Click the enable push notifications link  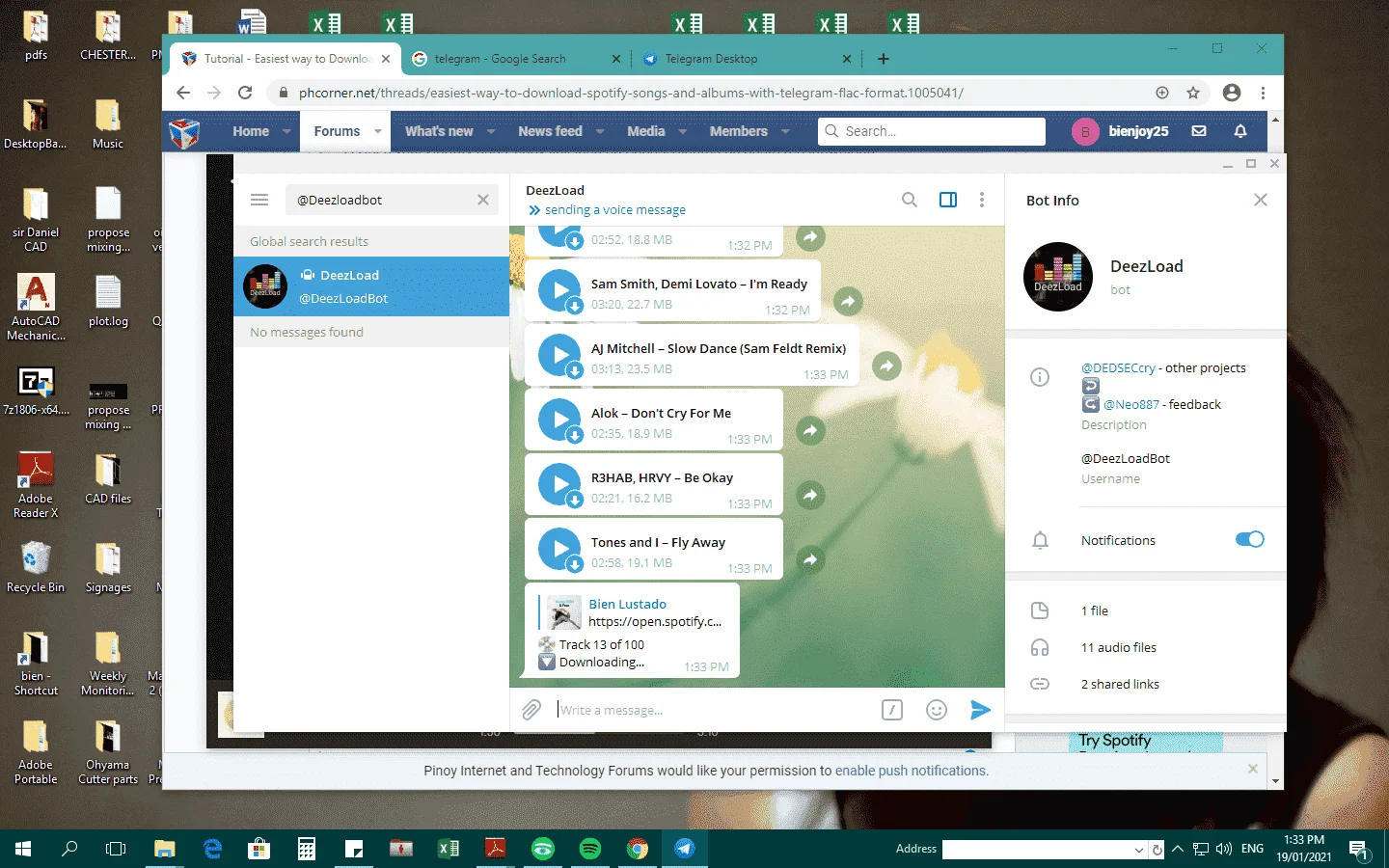[911, 771]
